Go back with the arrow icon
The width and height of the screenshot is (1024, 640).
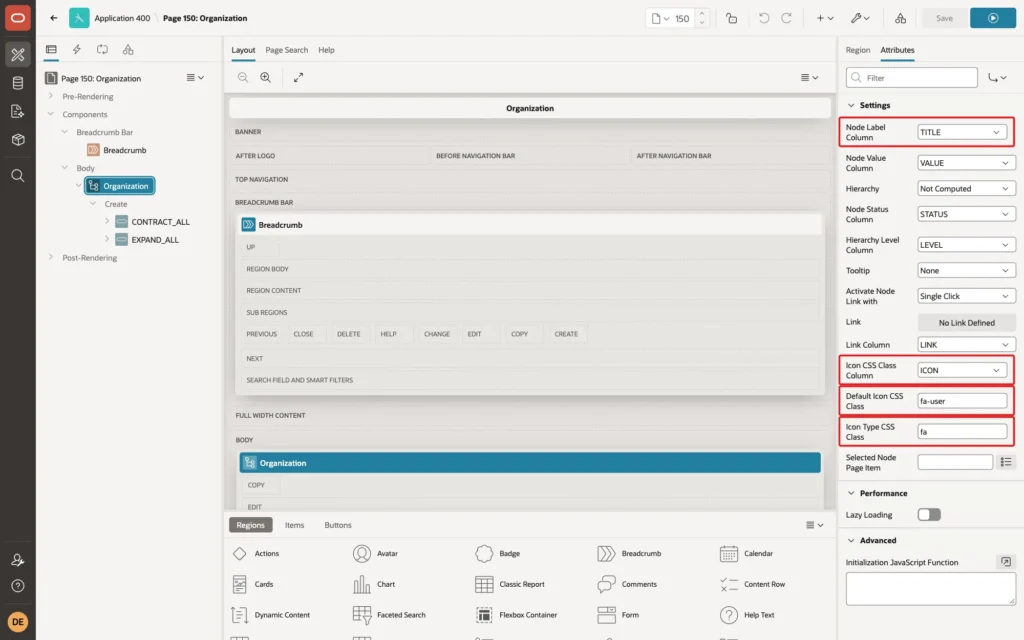tap(54, 18)
